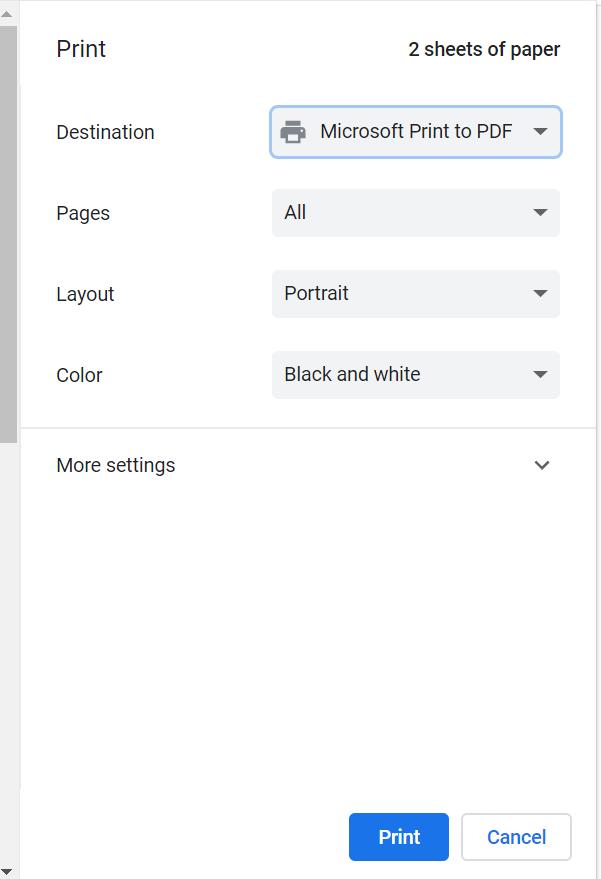Screen dimensions: 601x879
Task: Click the Pages dropdown arrow
Action: coord(540,213)
